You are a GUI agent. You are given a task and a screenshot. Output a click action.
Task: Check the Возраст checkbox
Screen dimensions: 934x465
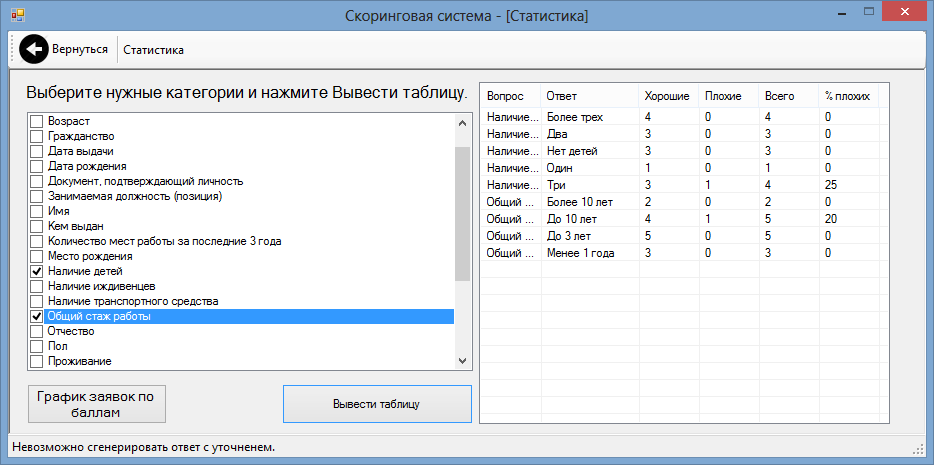(37, 121)
